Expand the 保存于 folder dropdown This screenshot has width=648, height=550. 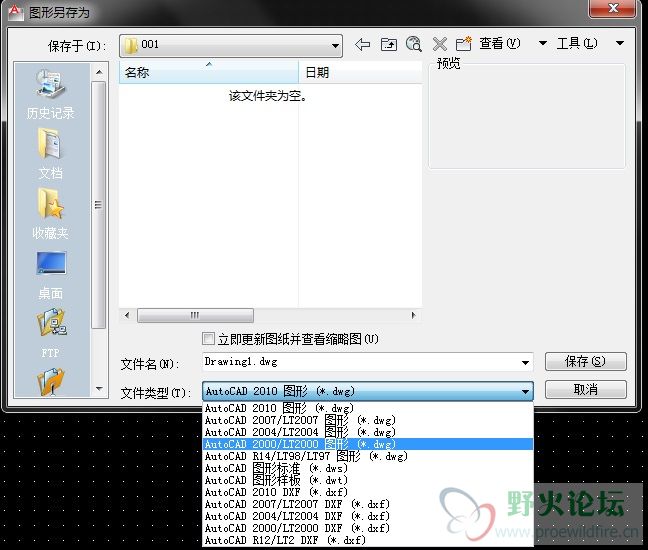coord(336,45)
